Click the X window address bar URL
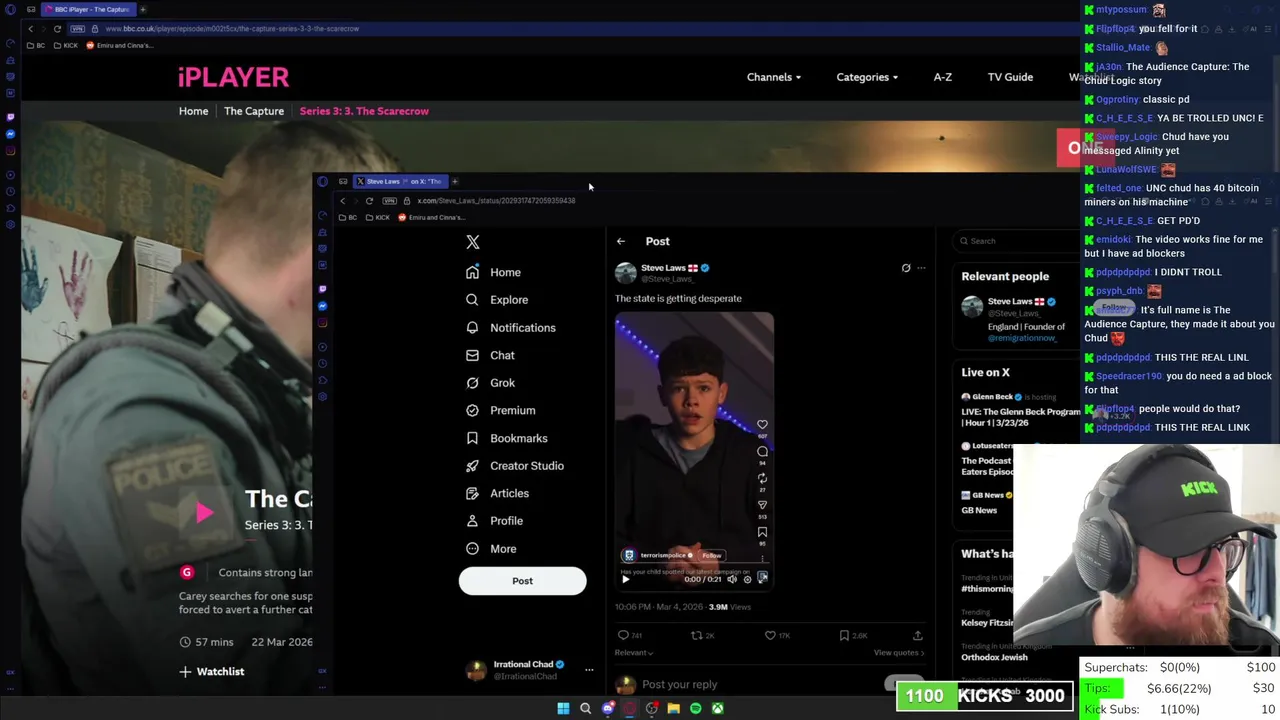This screenshot has width=1280, height=720. (x=496, y=201)
